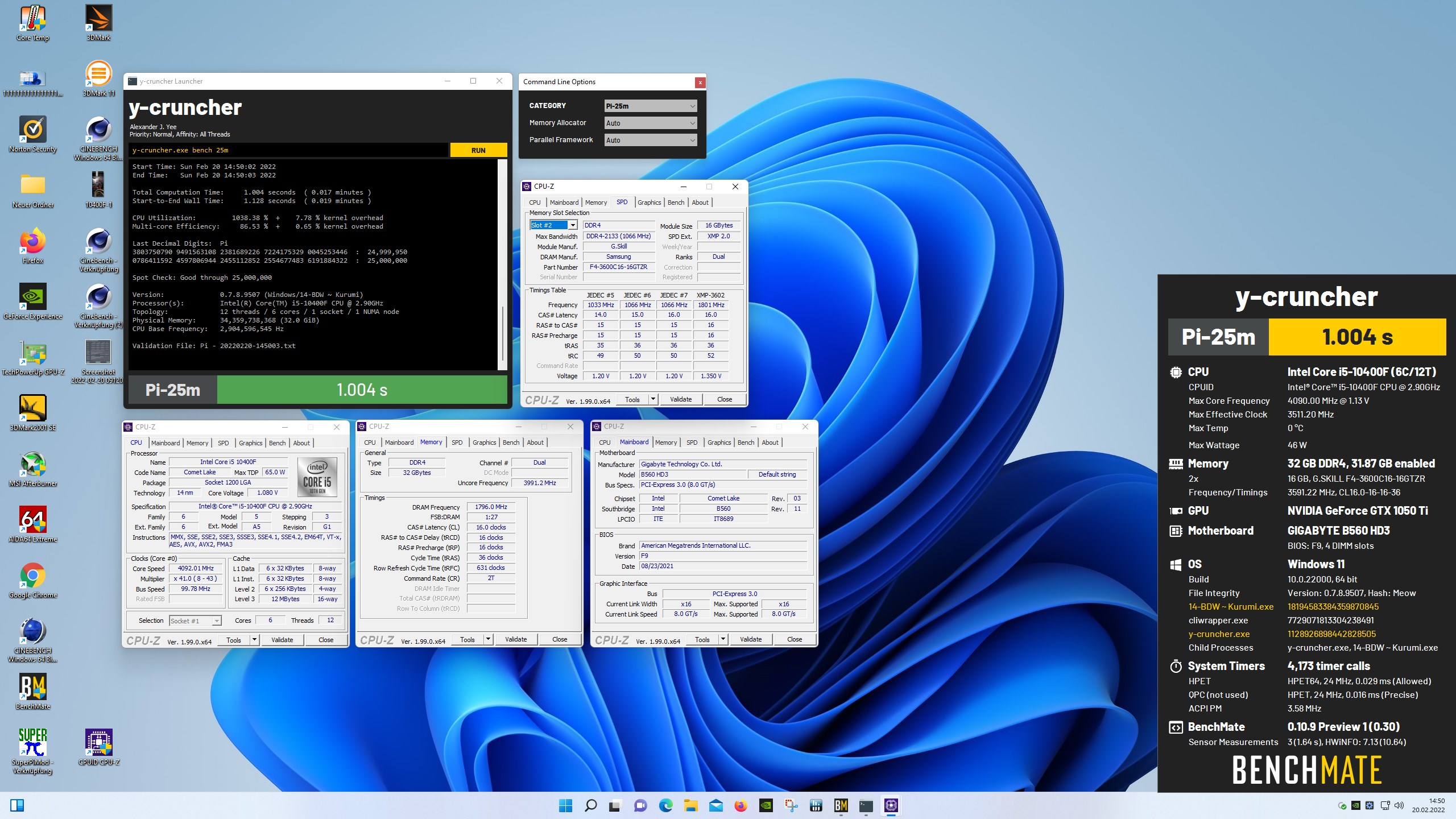Open the Screenshot 2022-02-20 desktop file

pos(98,361)
